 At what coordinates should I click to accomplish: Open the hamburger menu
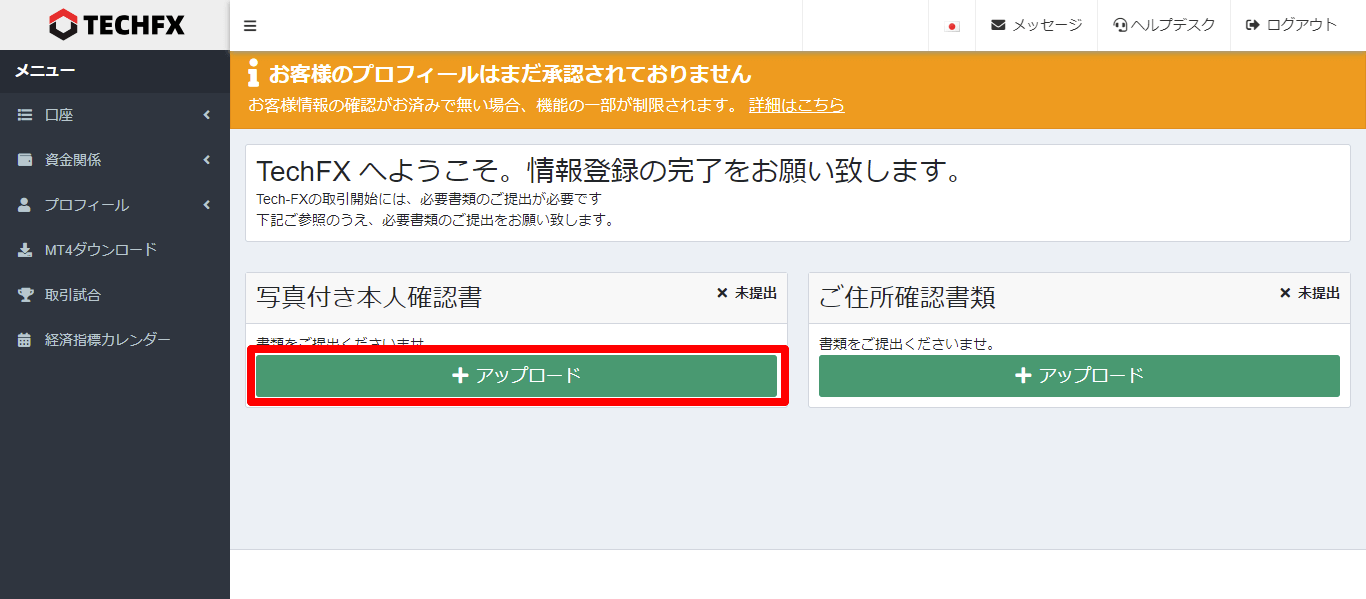point(249,25)
